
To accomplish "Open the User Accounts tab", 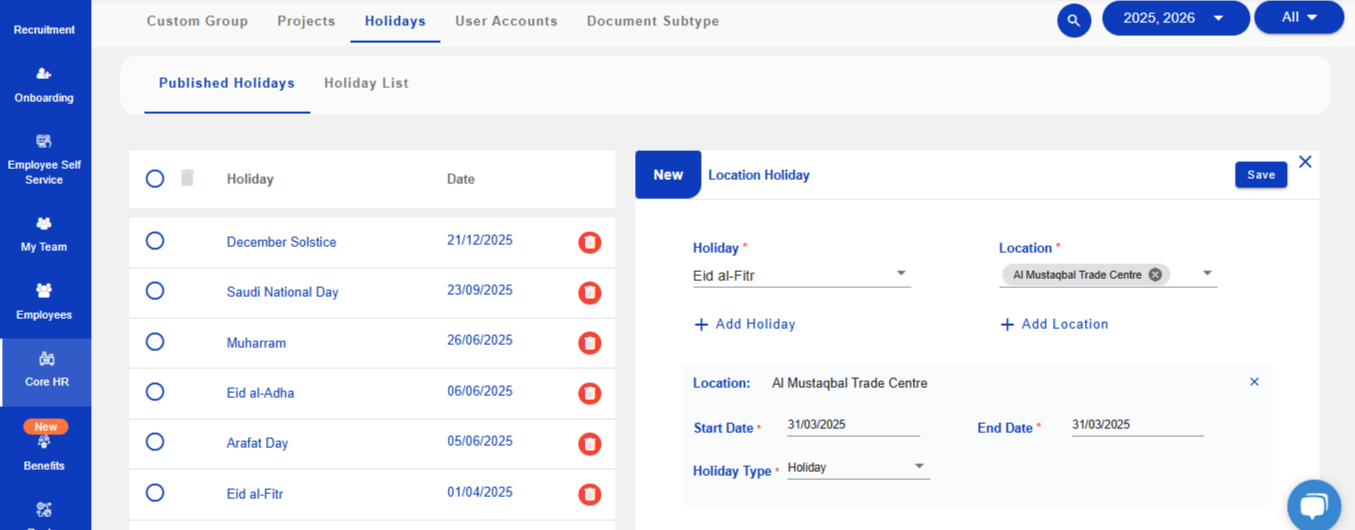I will (x=506, y=21).
